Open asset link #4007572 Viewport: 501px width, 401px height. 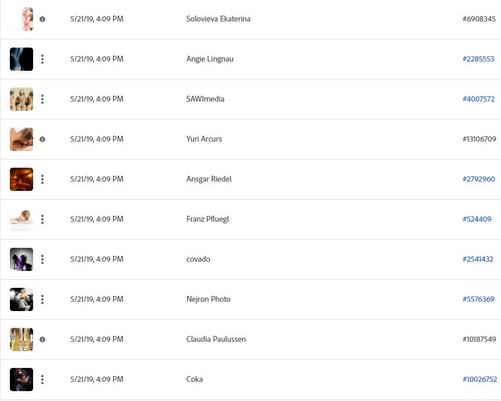479,99
